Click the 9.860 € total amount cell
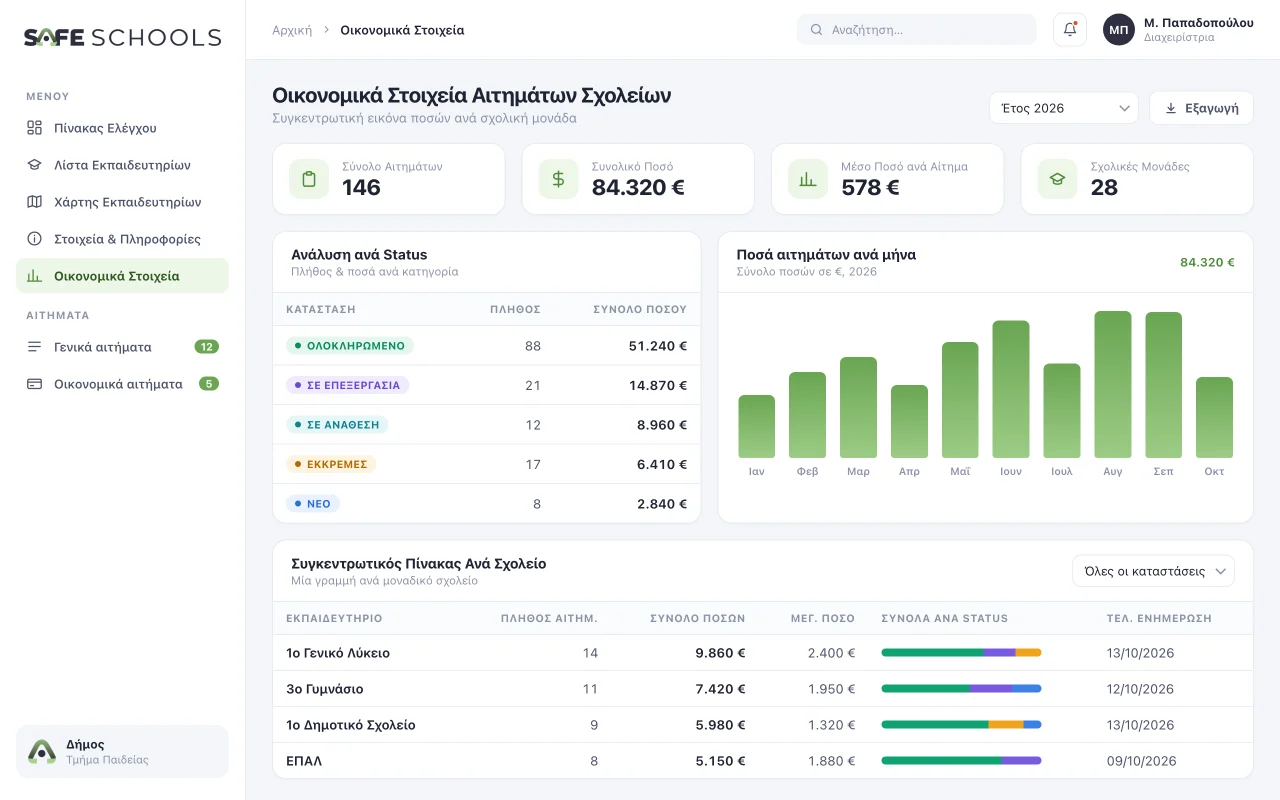 click(x=720, y=653)
